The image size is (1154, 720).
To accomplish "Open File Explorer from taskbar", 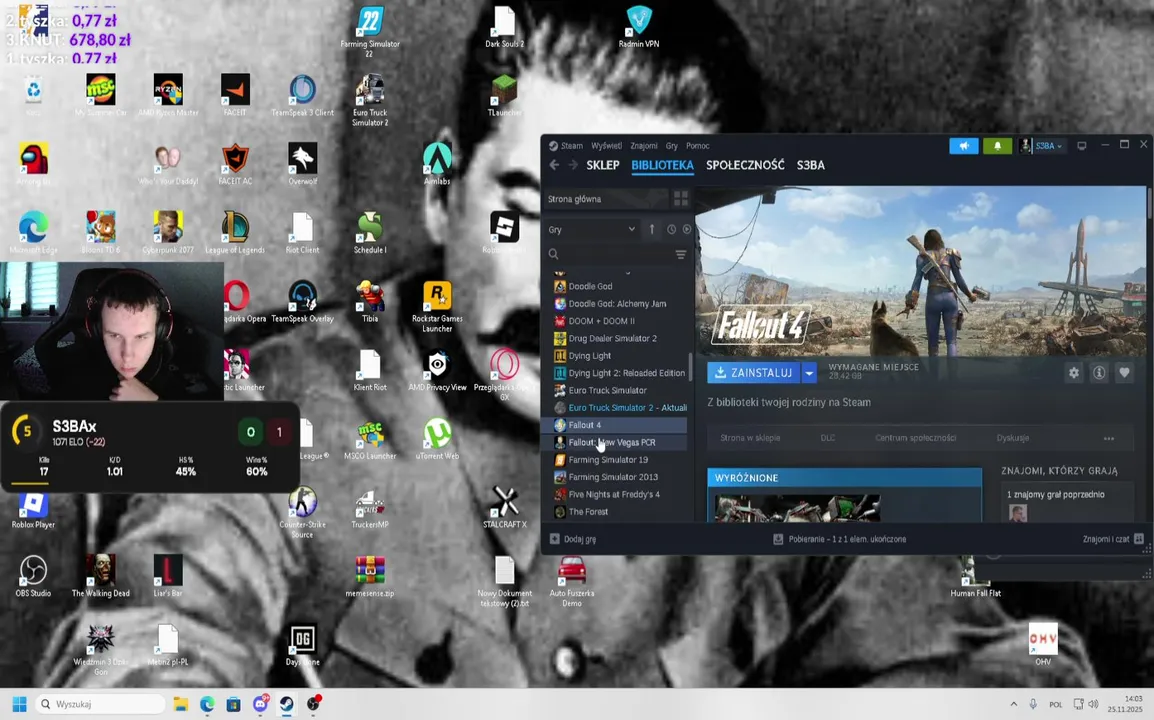I will (x=180, y=705).
